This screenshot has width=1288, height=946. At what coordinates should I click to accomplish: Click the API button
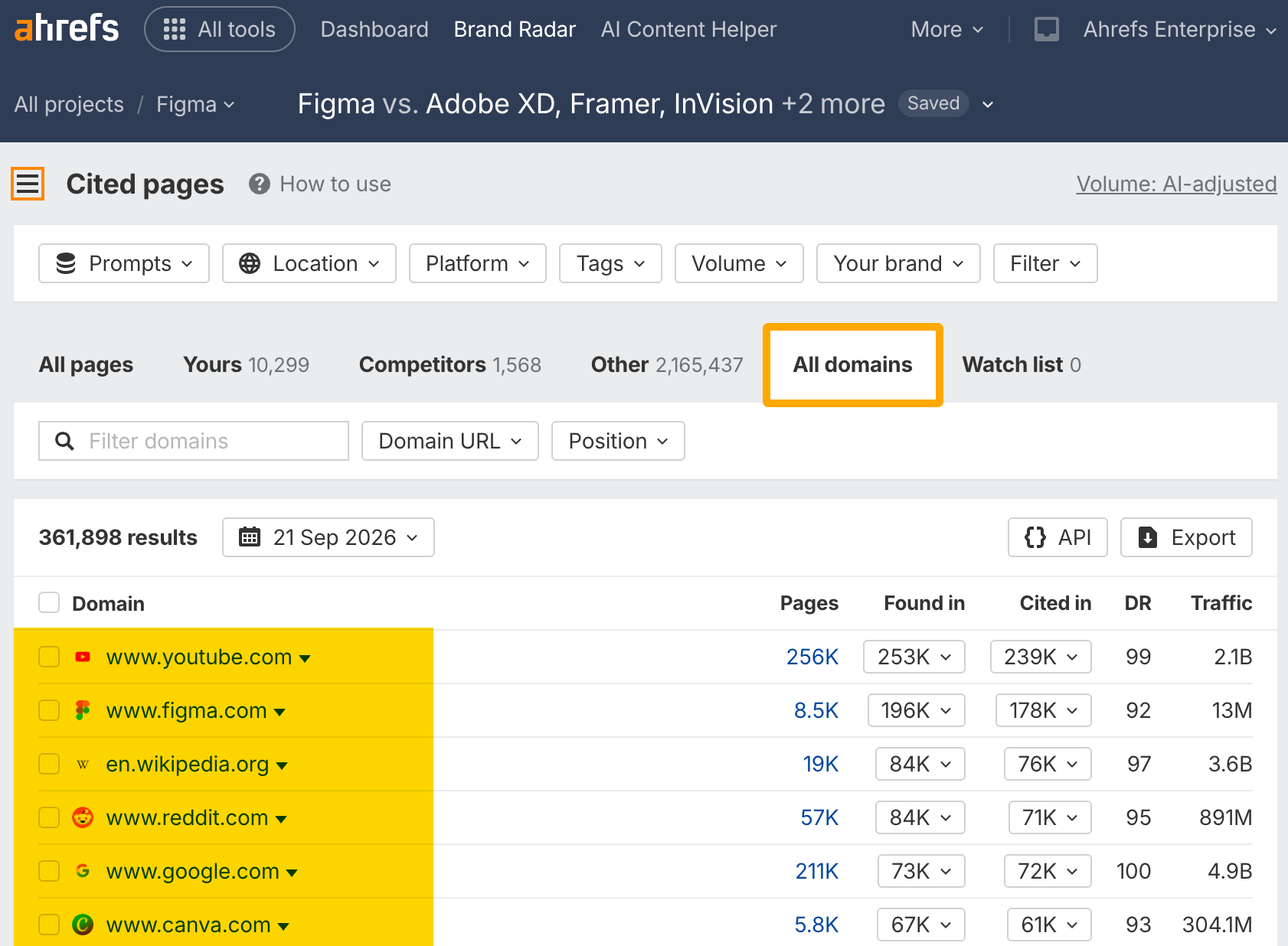click(x=1058, y=537)
